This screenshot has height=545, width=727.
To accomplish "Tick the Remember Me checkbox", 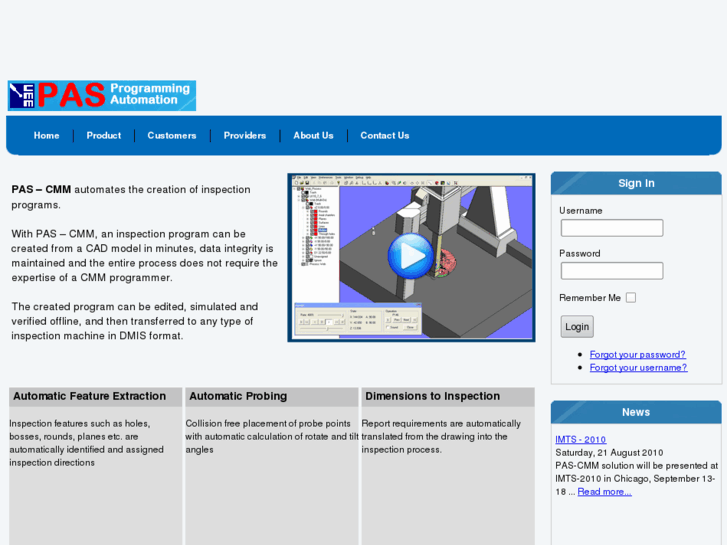I will pos(631,298).
